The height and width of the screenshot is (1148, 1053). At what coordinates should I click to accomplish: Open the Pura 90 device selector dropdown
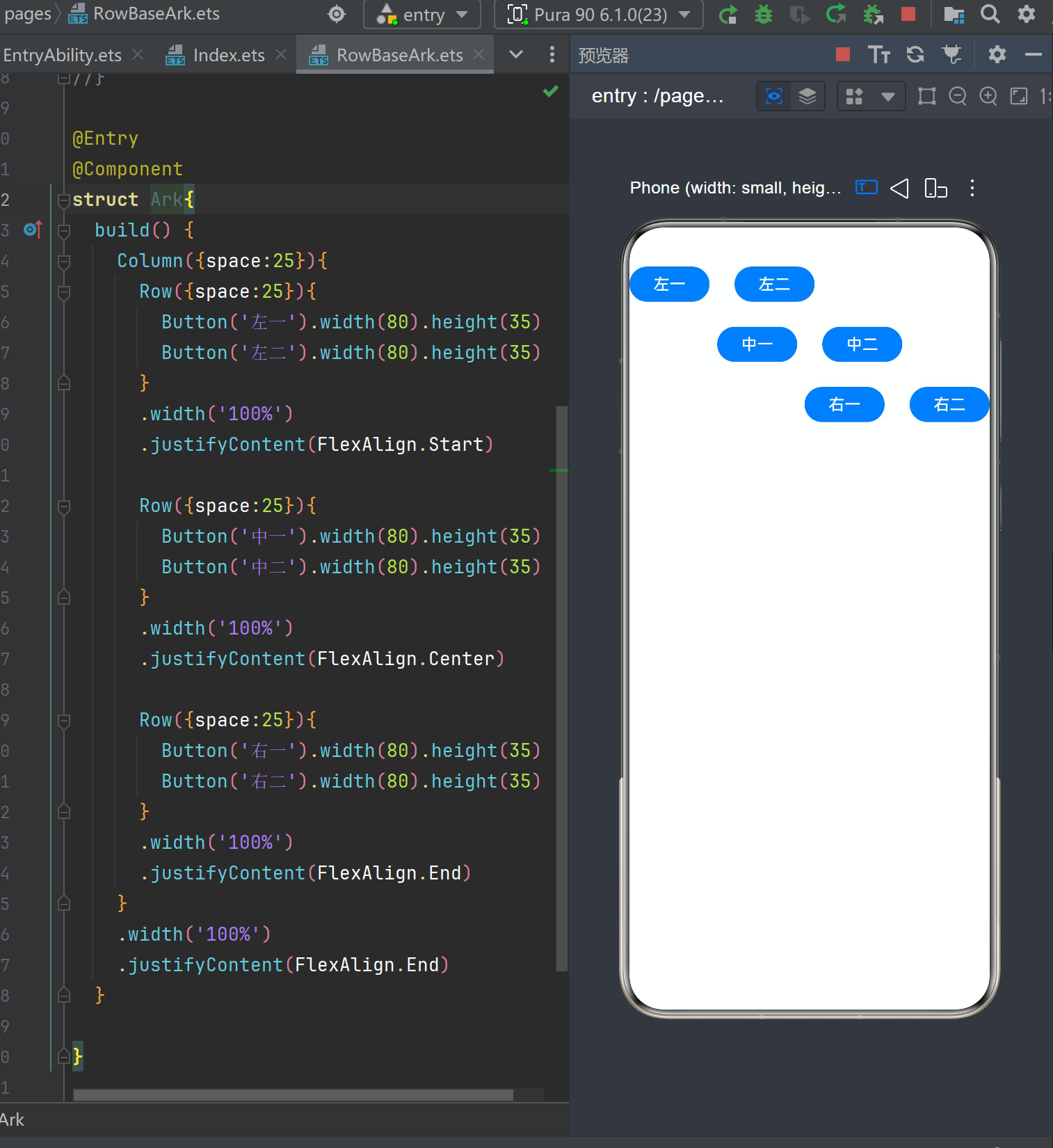coord(598,15)
